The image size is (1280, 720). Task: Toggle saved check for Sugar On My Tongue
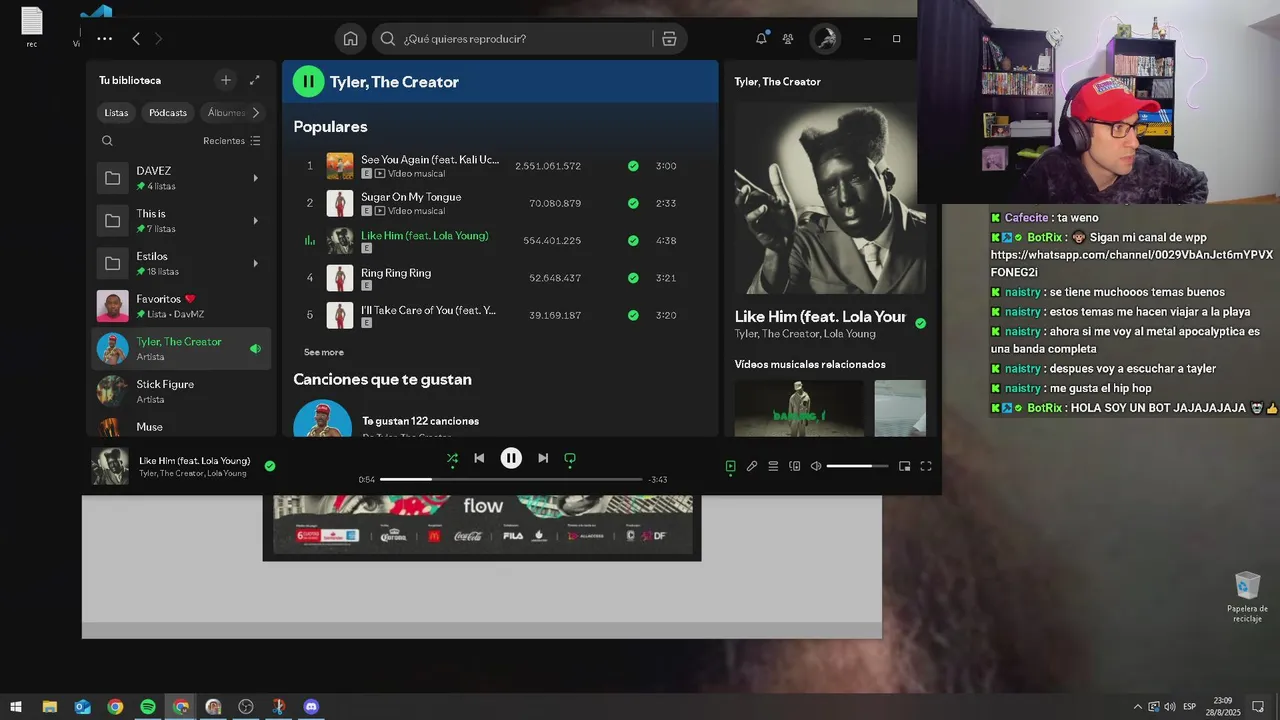(x=633, y=203)
